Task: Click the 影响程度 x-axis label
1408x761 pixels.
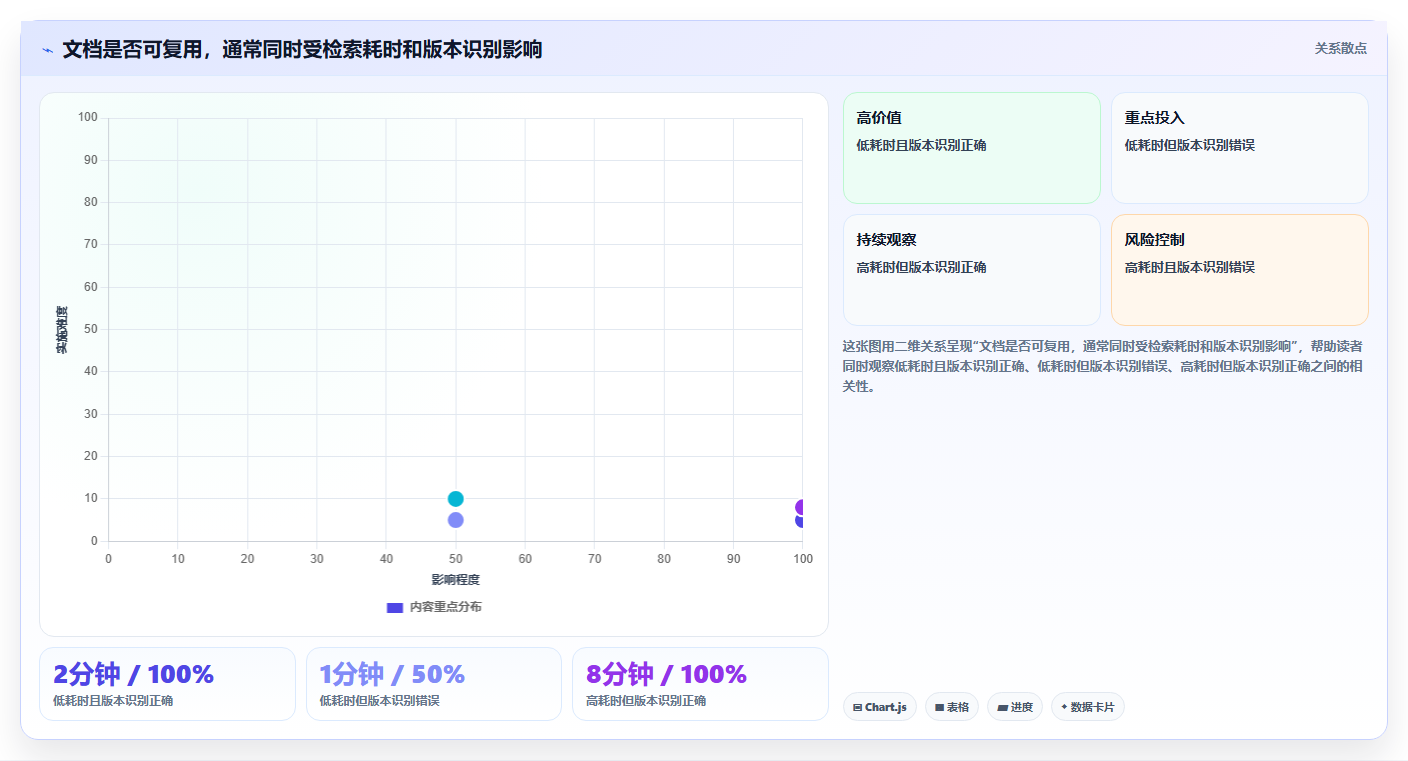Action: tap(456, 580)
